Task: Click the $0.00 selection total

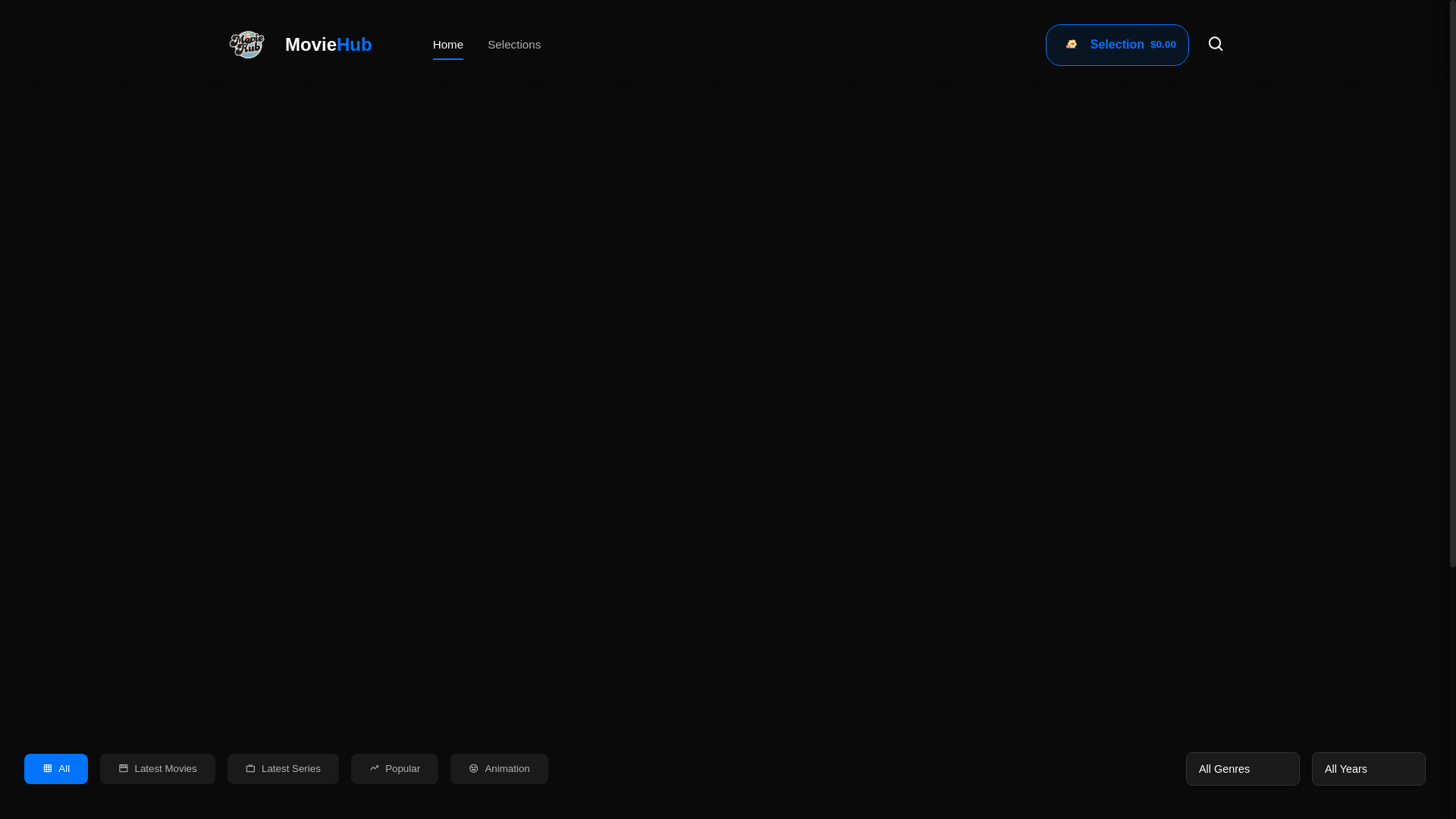Action: click(x=1163, y=45)
